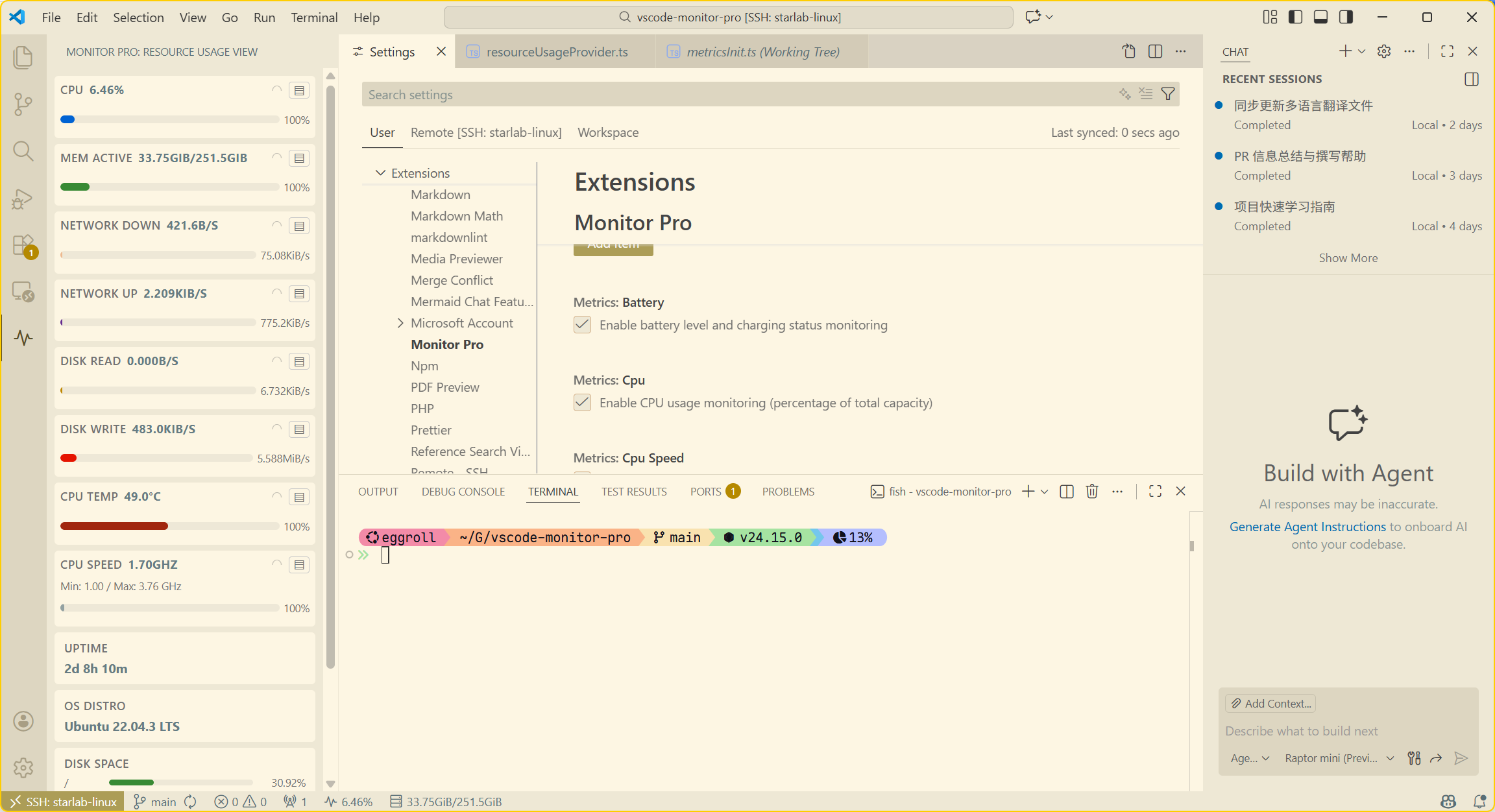Image resolution: width=1495 pixels, height=812 pixels.
Task: Switch to resourceUsageProvider.ts tab
Action: pos(557,52)
